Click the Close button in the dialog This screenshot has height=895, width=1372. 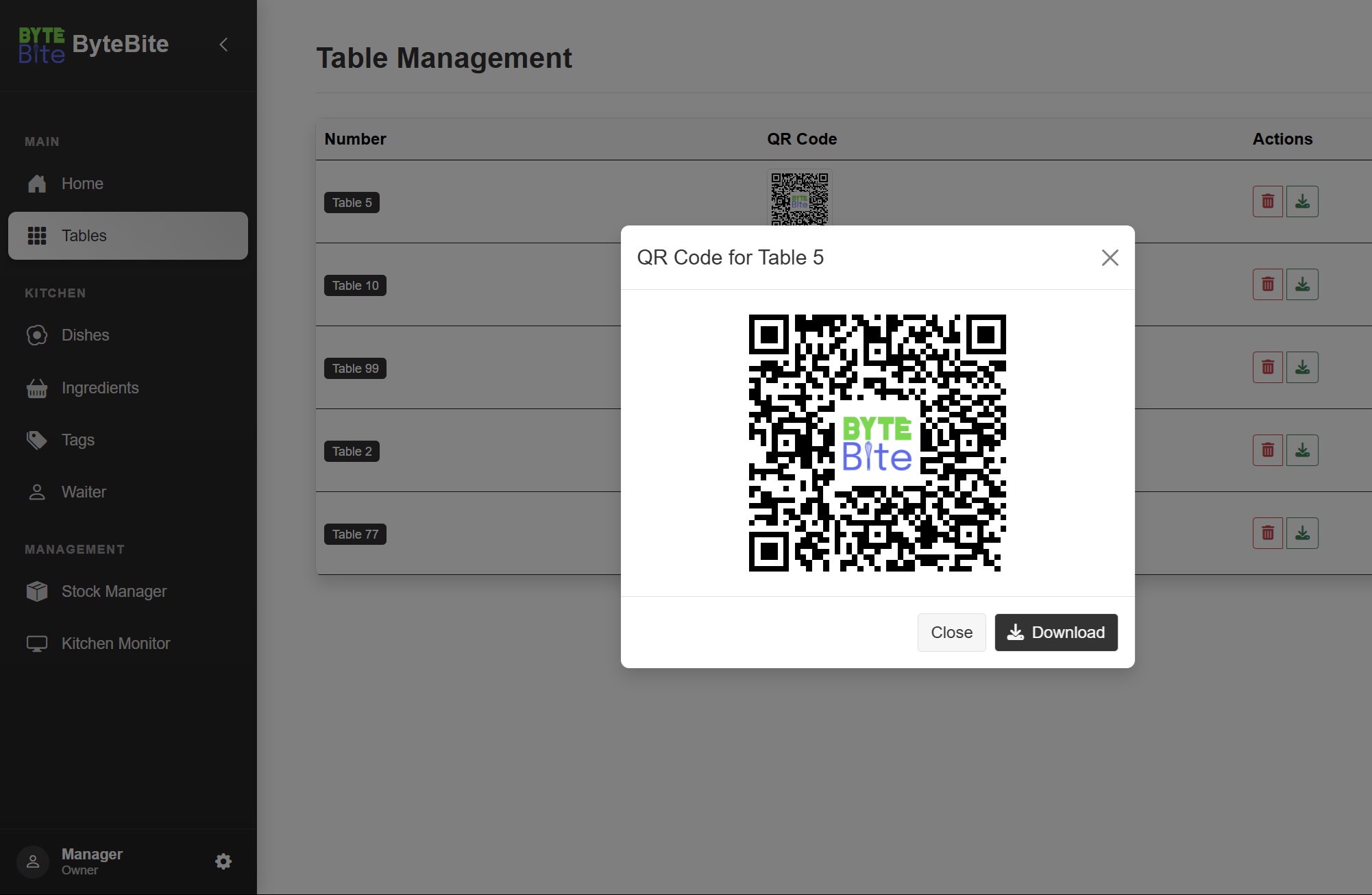point(951,632)
